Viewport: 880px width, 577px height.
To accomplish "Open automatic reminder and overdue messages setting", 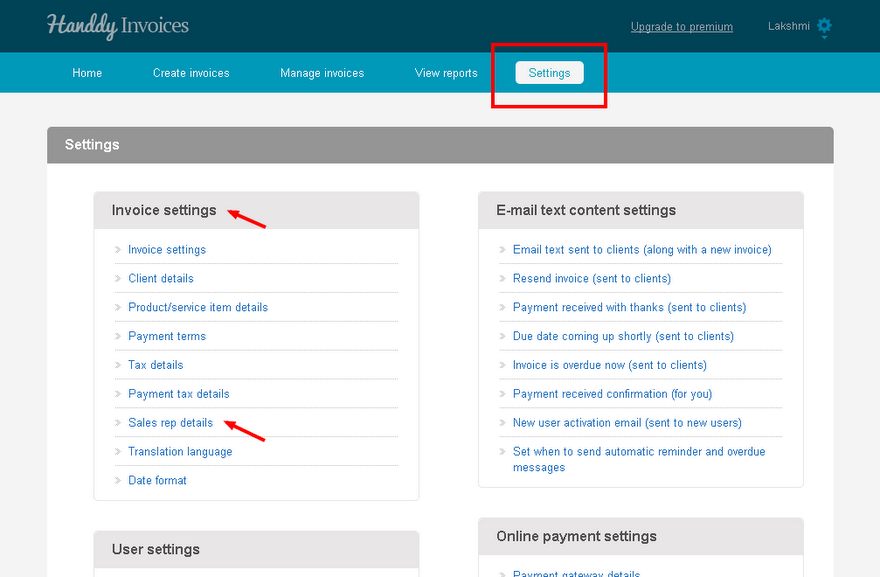I will click(x=639, y=459).
